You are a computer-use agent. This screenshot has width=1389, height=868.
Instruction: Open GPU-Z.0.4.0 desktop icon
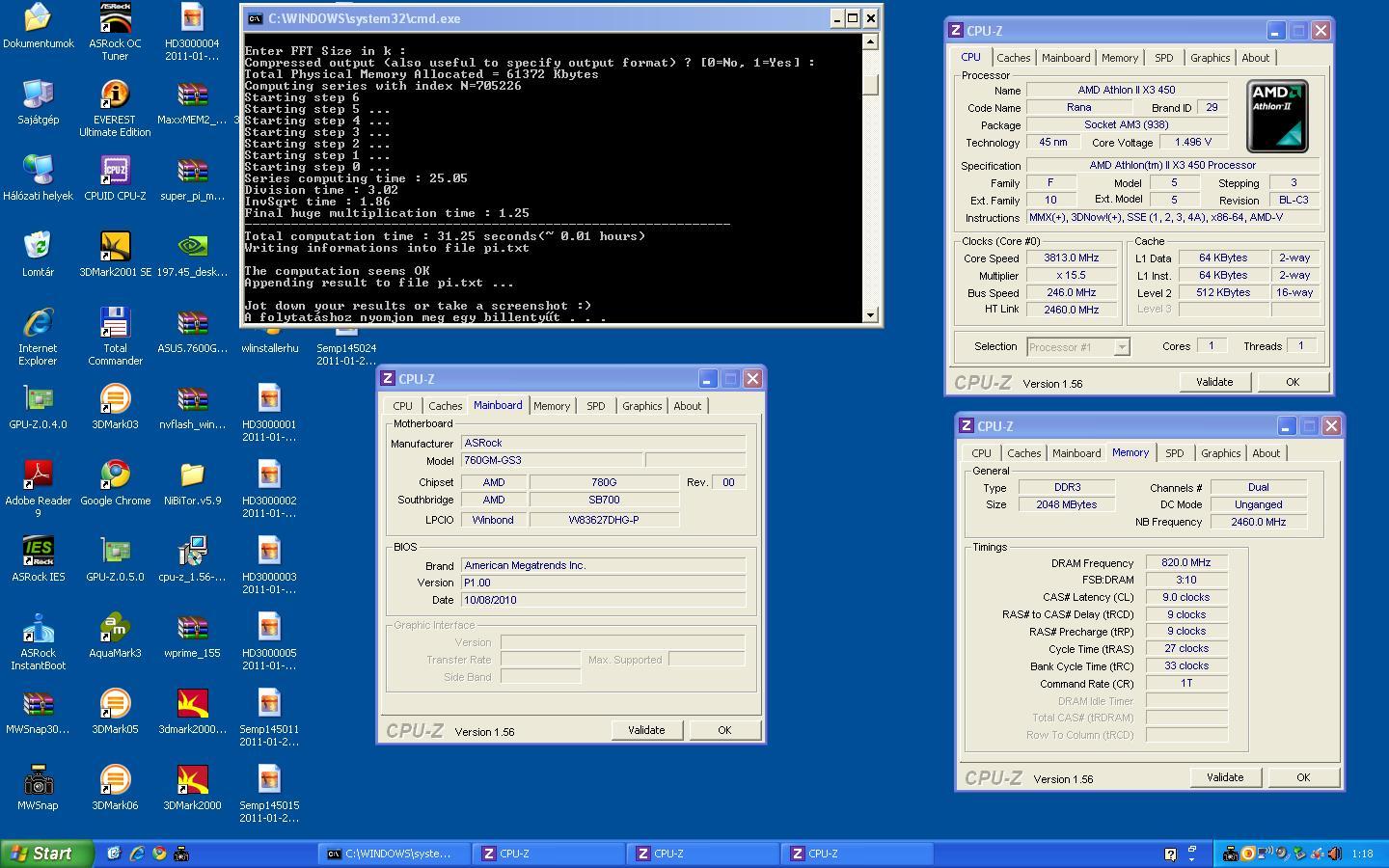coord(38,406)
